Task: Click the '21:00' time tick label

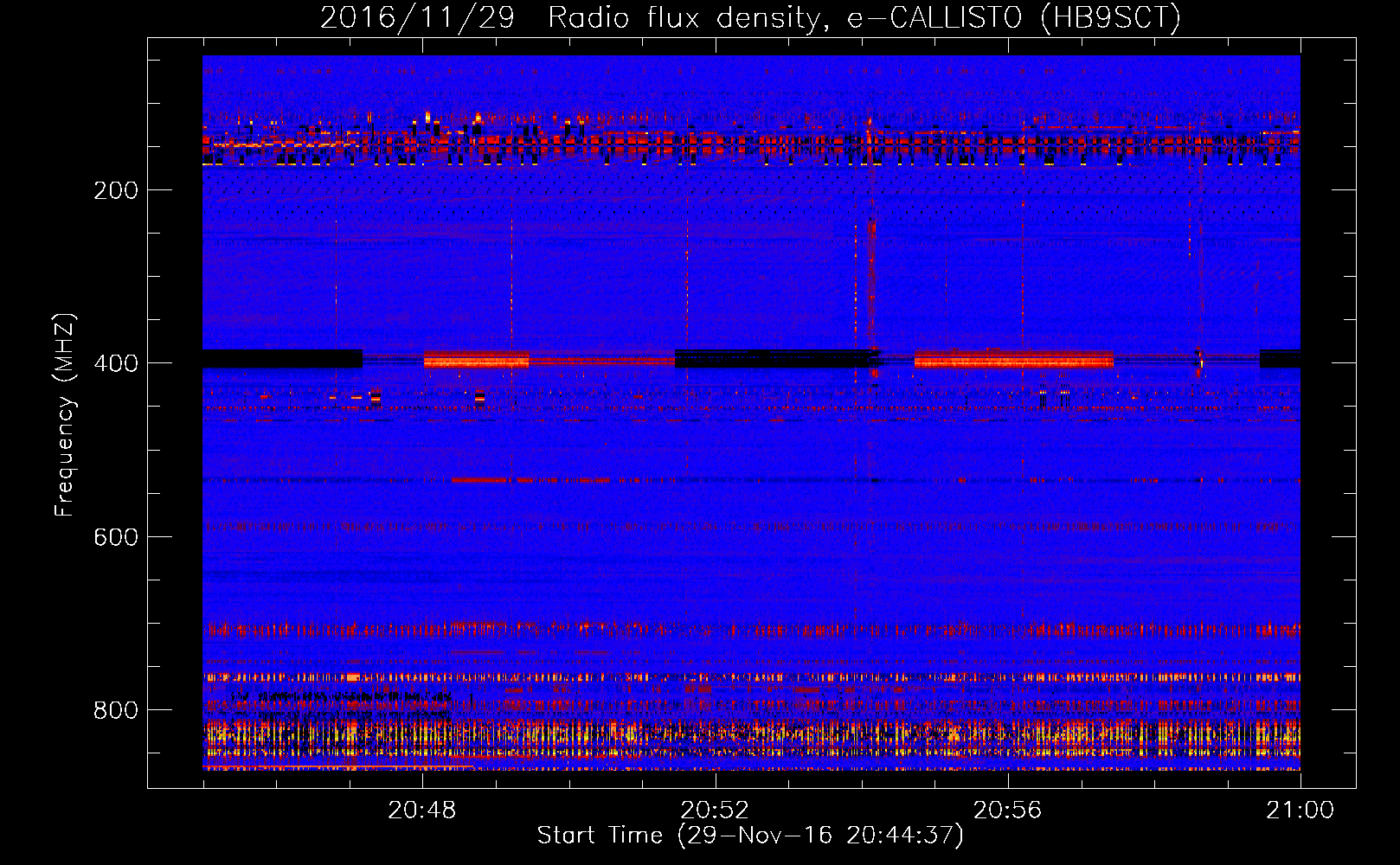Action: (1300, 811)
